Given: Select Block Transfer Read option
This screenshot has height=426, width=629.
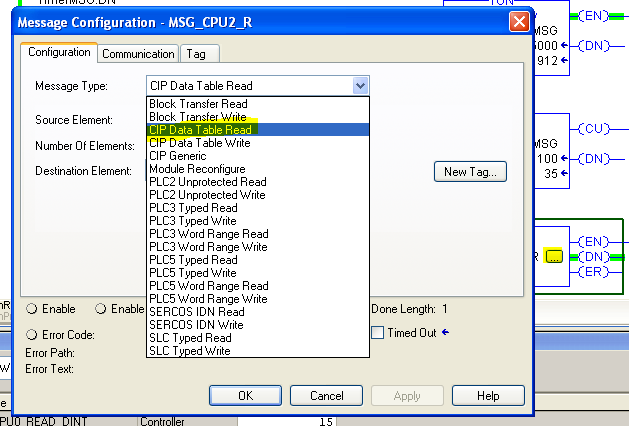Looking at the screenshot, I should click(258, 104).
